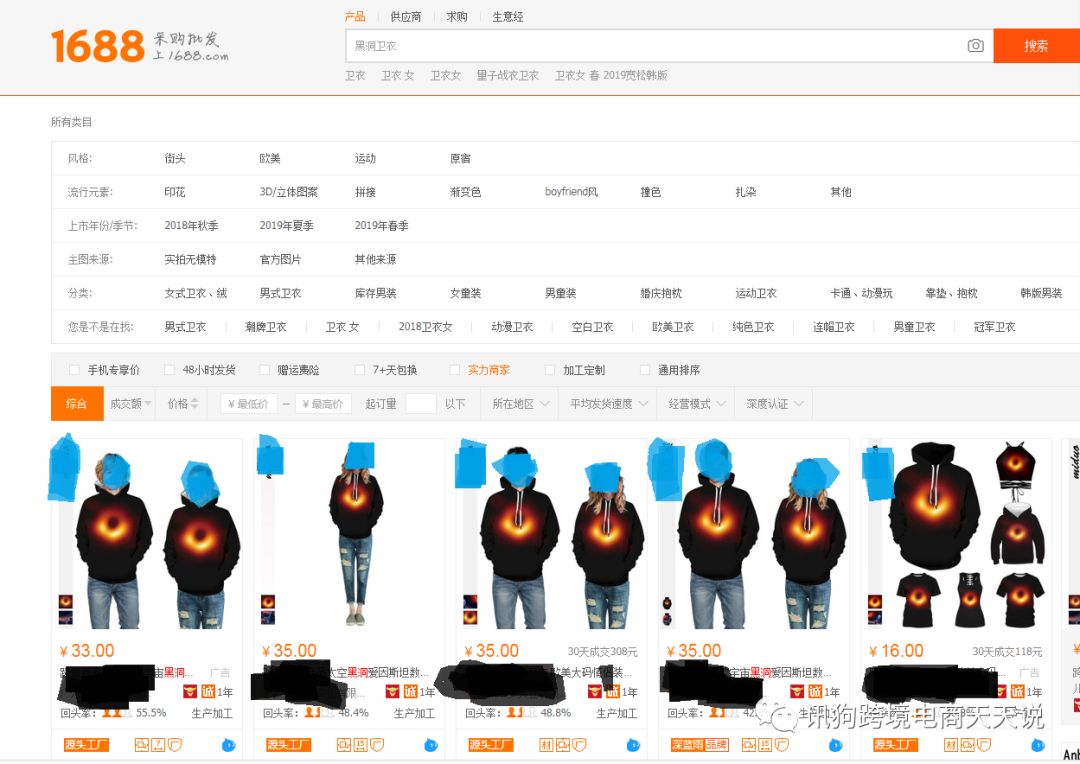Expand the 所在地区 dropdown
The width and height of the screenshot is (1080, 764).
[521, 404]
